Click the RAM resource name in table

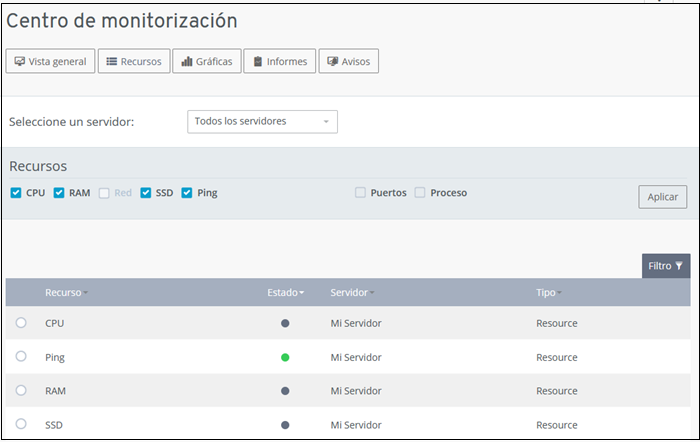click(55, 391)
